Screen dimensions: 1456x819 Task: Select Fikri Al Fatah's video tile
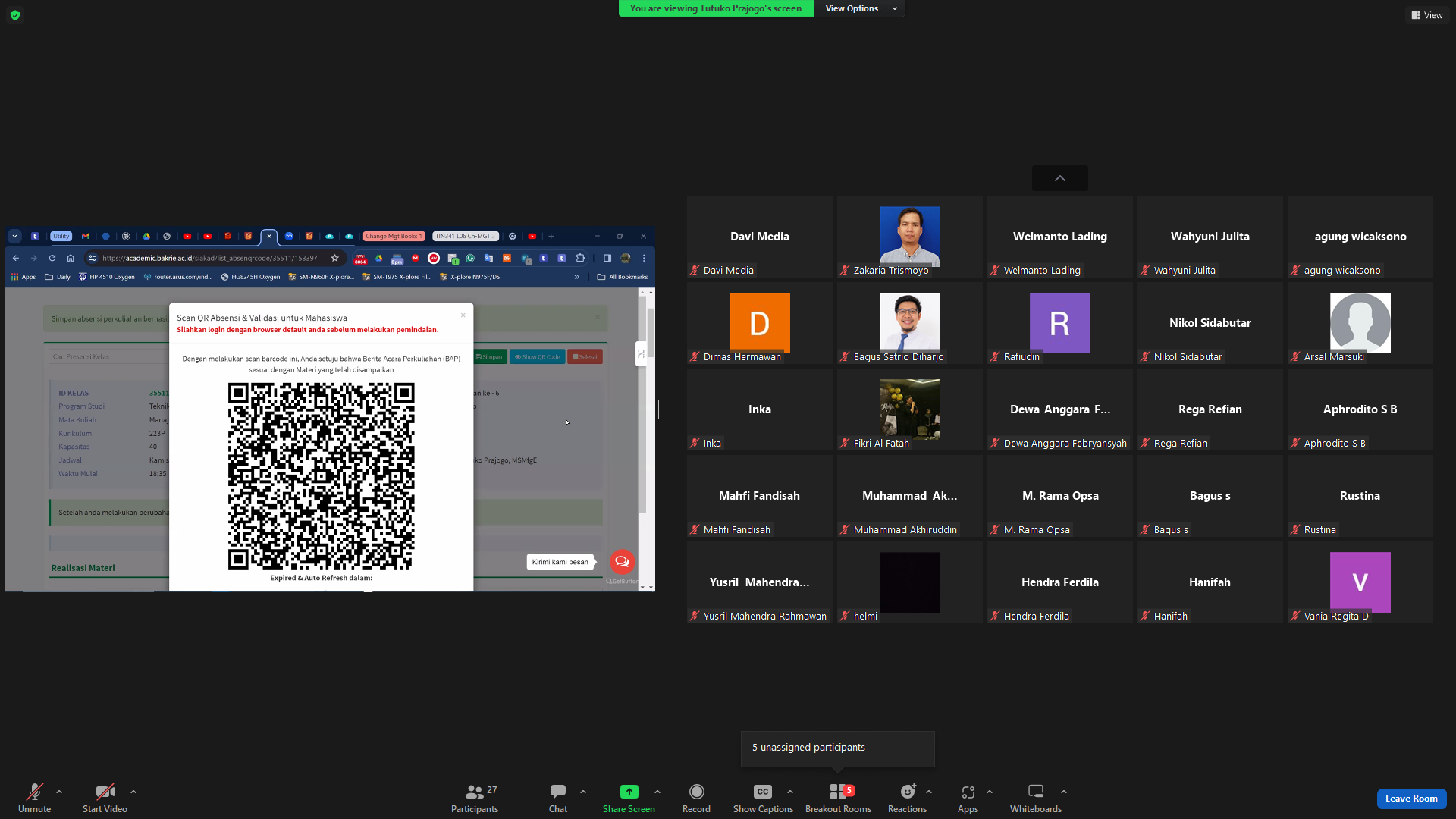coord(909,409)
